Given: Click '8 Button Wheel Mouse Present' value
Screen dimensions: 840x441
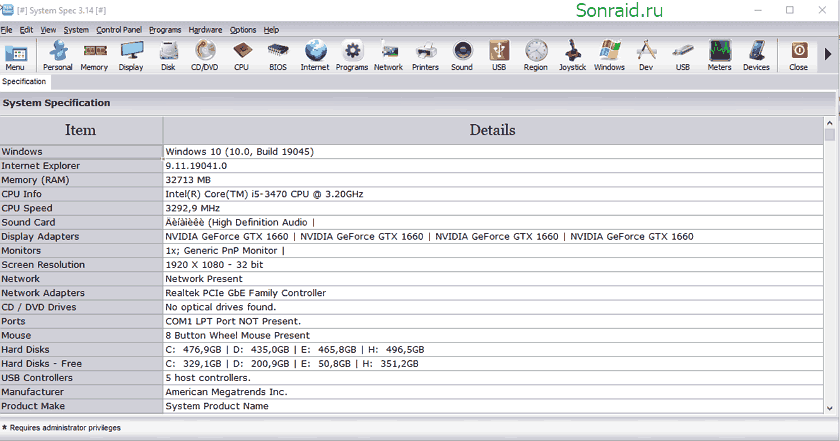Looking at the screenshot, I should click(x=237, y=335).
